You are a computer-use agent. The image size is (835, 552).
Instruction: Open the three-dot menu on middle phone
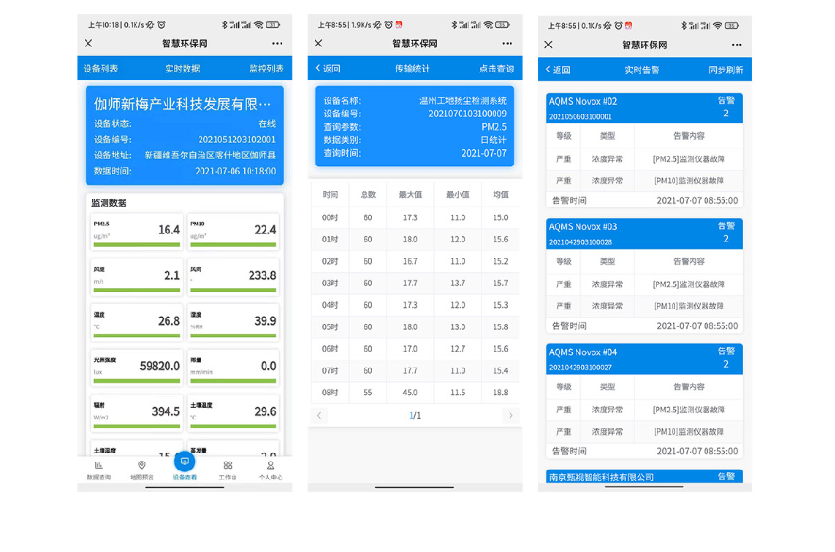507,44
